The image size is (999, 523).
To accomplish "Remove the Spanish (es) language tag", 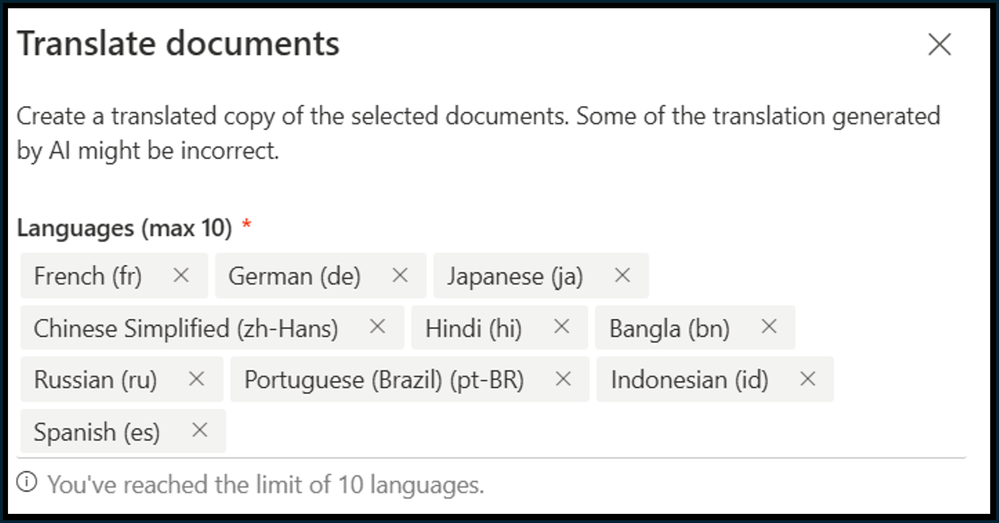I will click(200, 431).
